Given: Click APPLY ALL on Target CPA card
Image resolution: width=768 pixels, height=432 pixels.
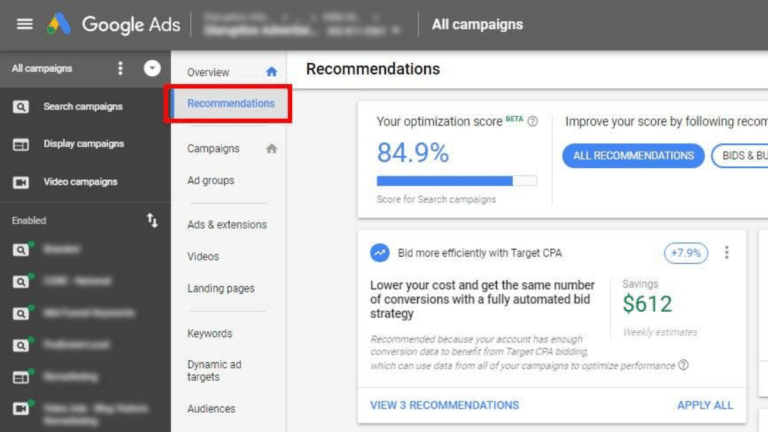Looking at the screenshot, I should coord(705,405).
